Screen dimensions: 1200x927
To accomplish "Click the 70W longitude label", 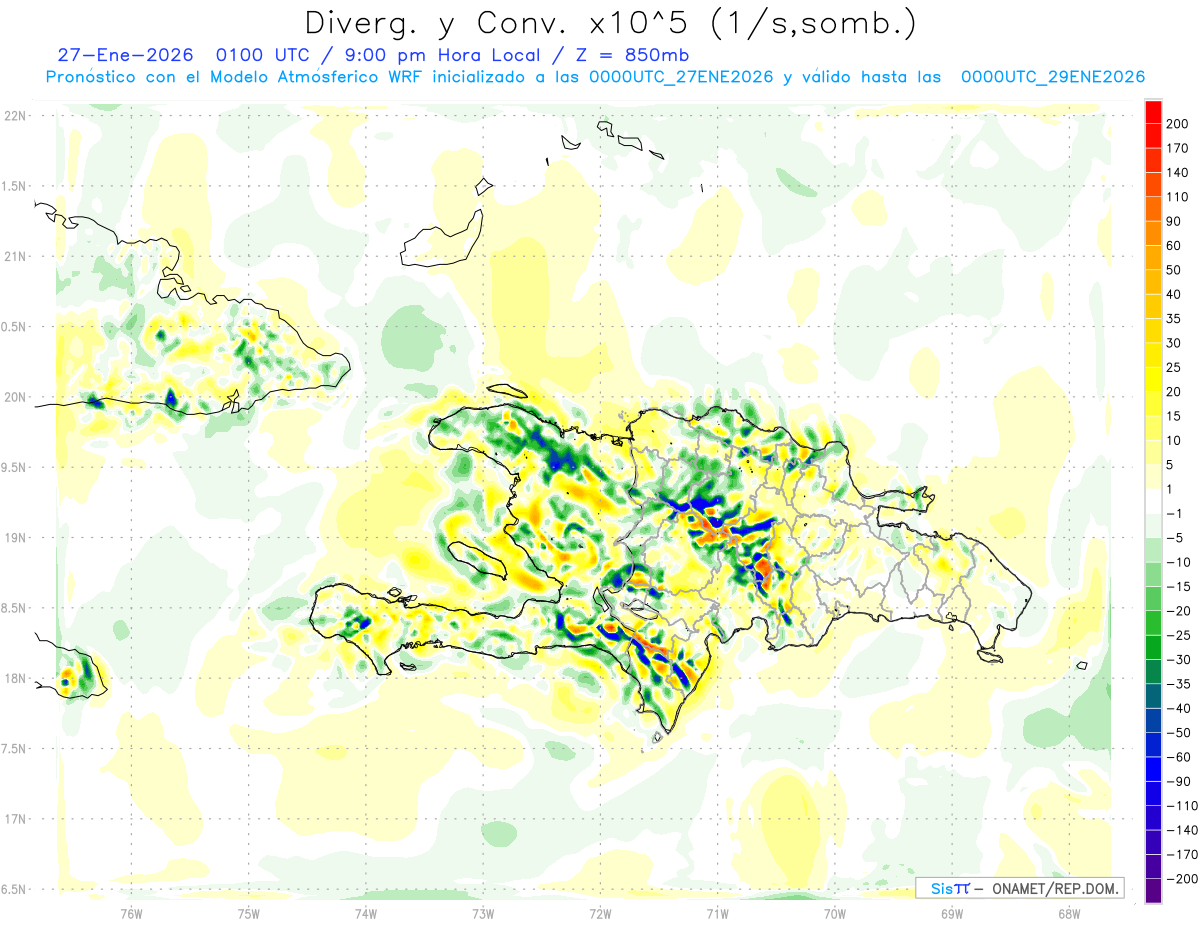I will [x=835, y=913].
